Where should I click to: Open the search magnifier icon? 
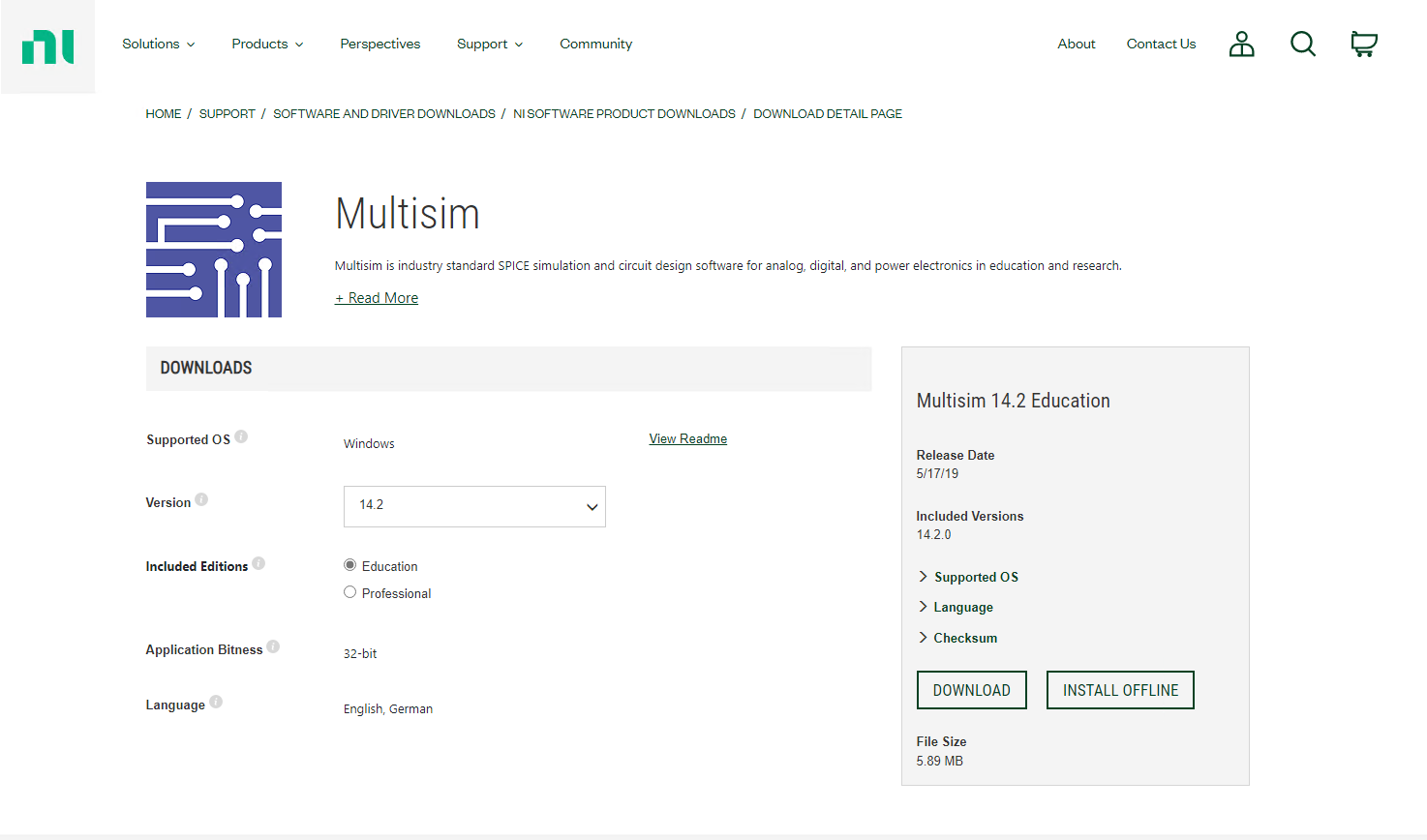[x=1303, y=44]
